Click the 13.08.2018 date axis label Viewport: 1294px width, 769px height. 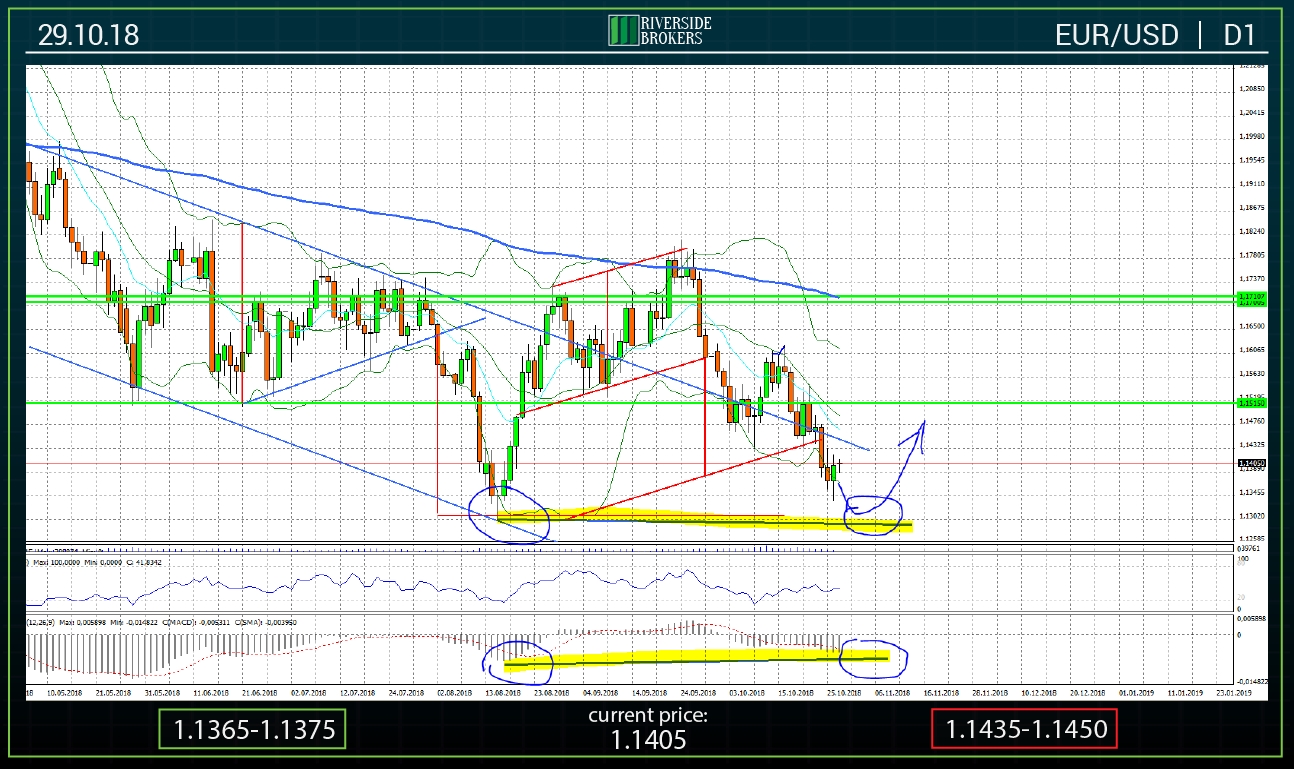[x=503, y=691]
